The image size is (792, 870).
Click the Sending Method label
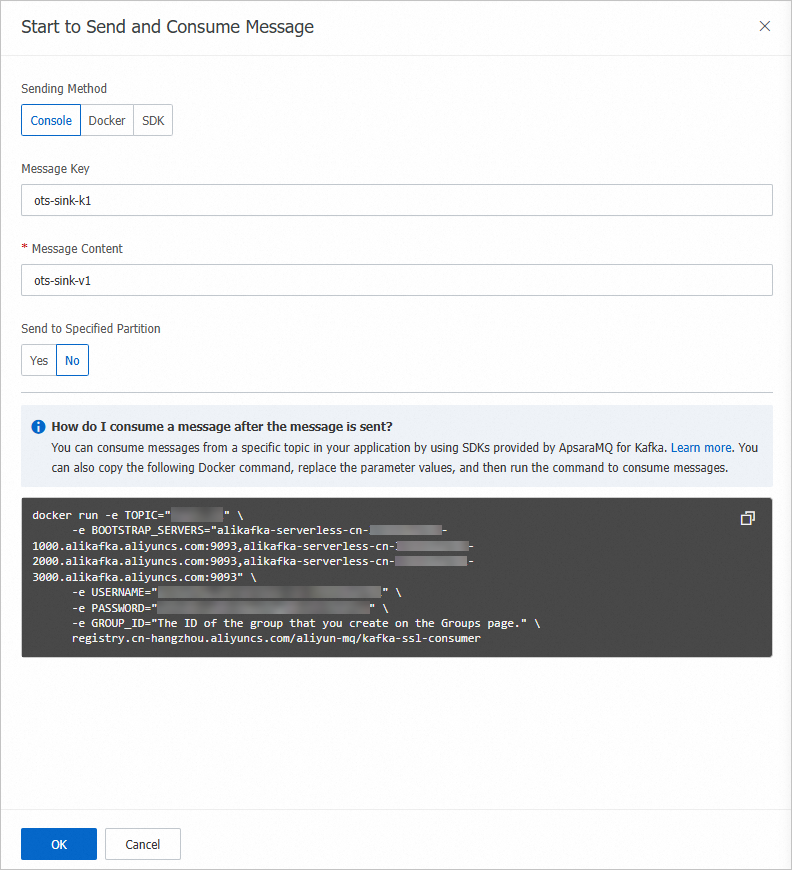coord(64,89)
